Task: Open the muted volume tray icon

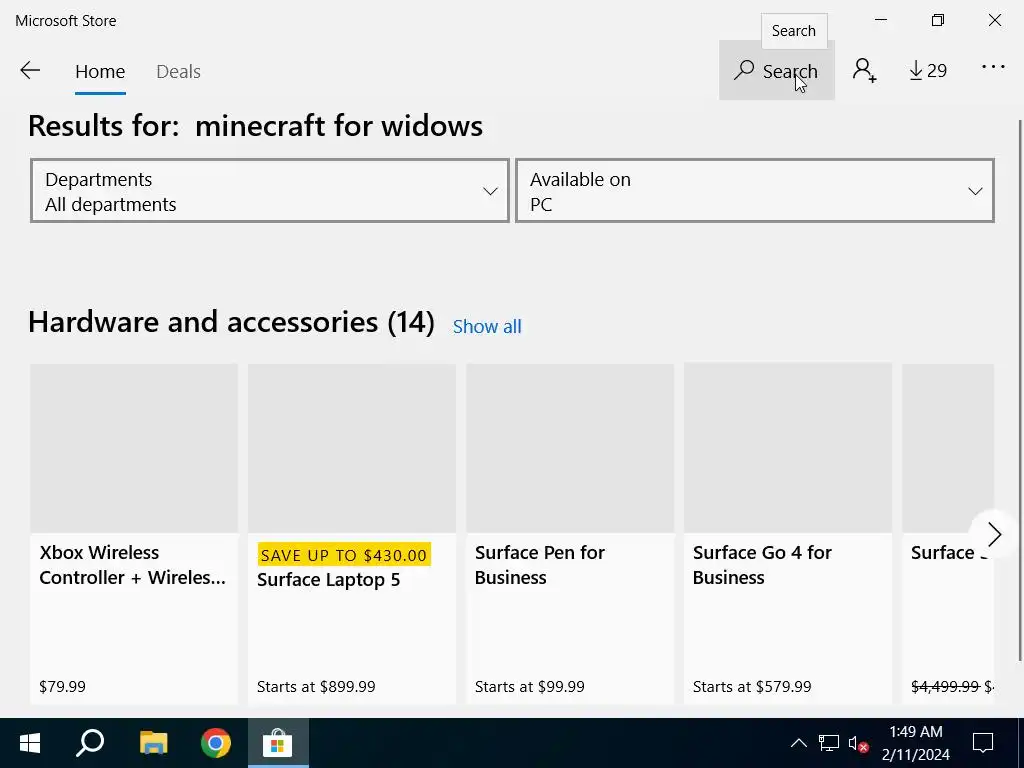Action: [x=858, y=743]
